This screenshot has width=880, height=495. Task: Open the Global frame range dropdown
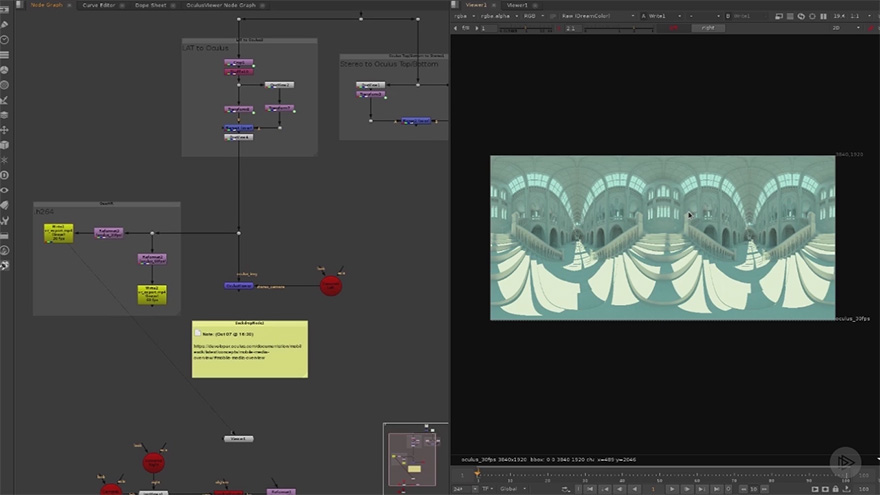[513, 489]
